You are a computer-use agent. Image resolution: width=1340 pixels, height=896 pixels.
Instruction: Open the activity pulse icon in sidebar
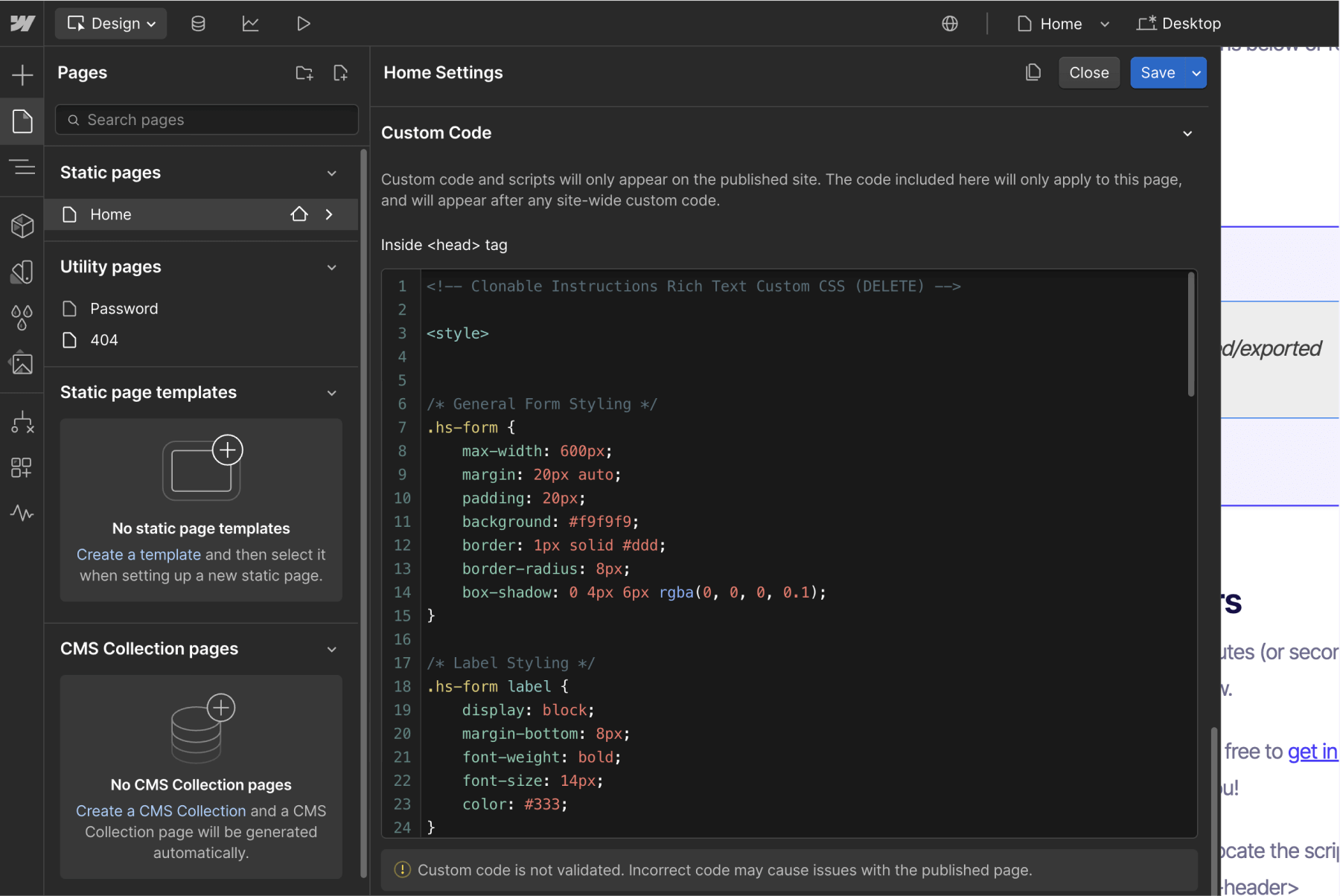coord(22,513)
